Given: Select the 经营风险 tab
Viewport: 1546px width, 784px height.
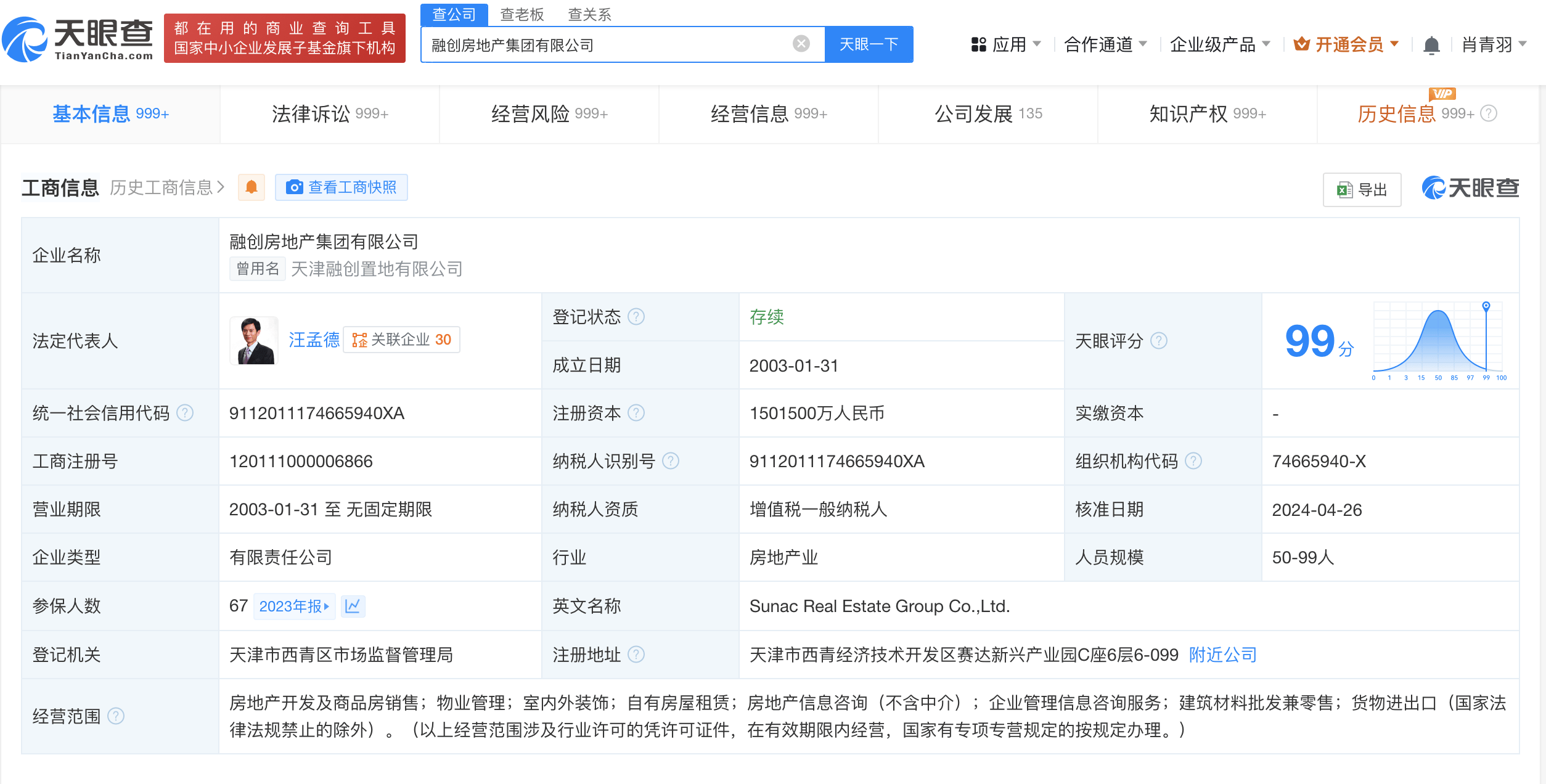Looking at the screenshot, I should point(549,114).
